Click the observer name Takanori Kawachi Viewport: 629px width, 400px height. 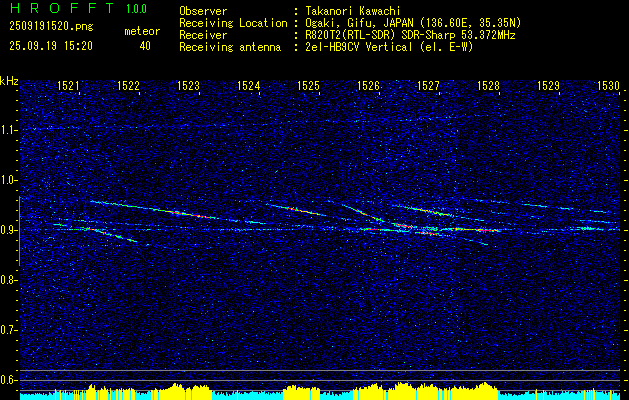[x=353, y=11]
